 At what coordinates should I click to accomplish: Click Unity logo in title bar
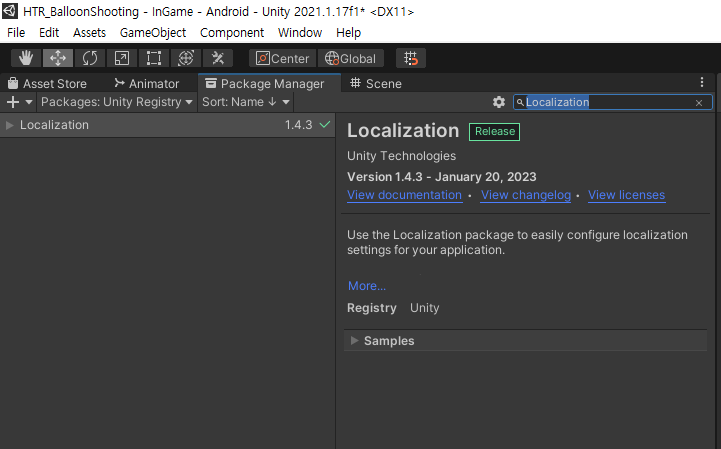[x=10, y=11]
